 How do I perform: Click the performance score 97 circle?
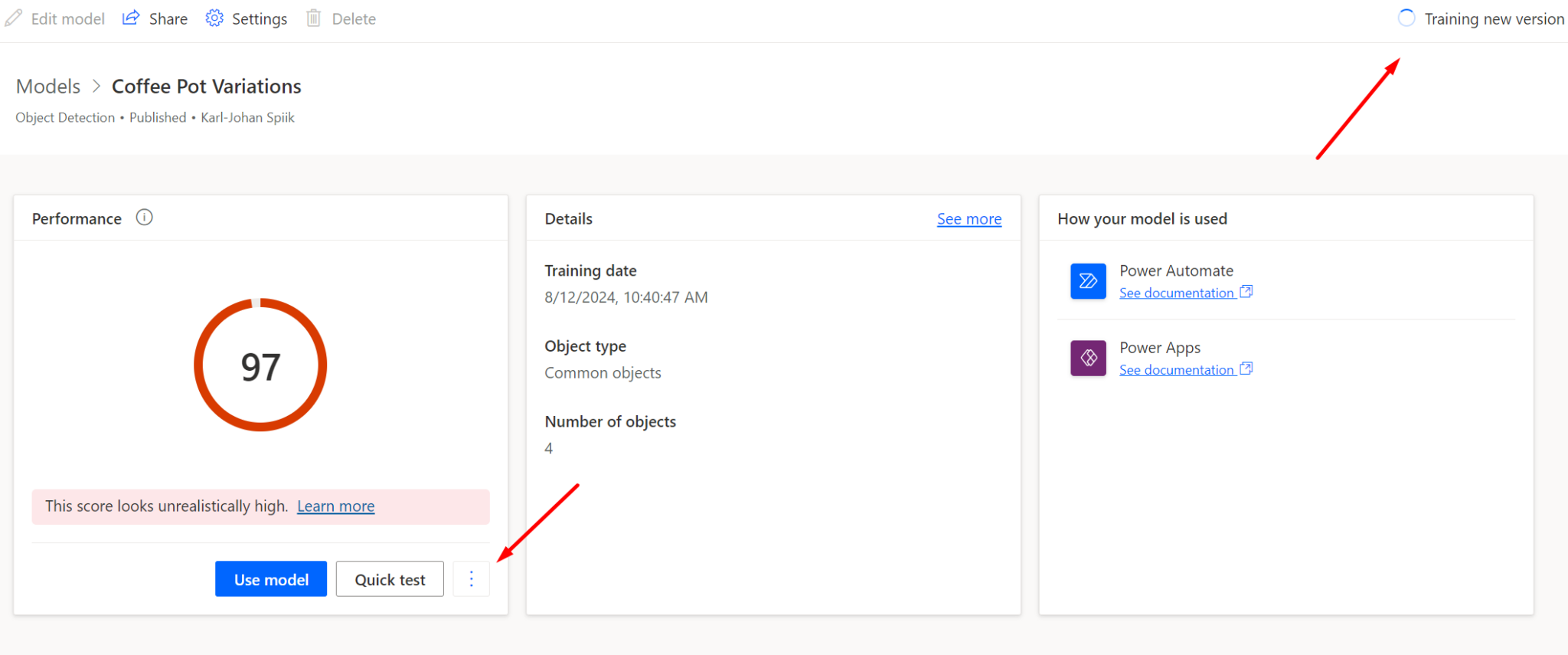click(260, 365)
